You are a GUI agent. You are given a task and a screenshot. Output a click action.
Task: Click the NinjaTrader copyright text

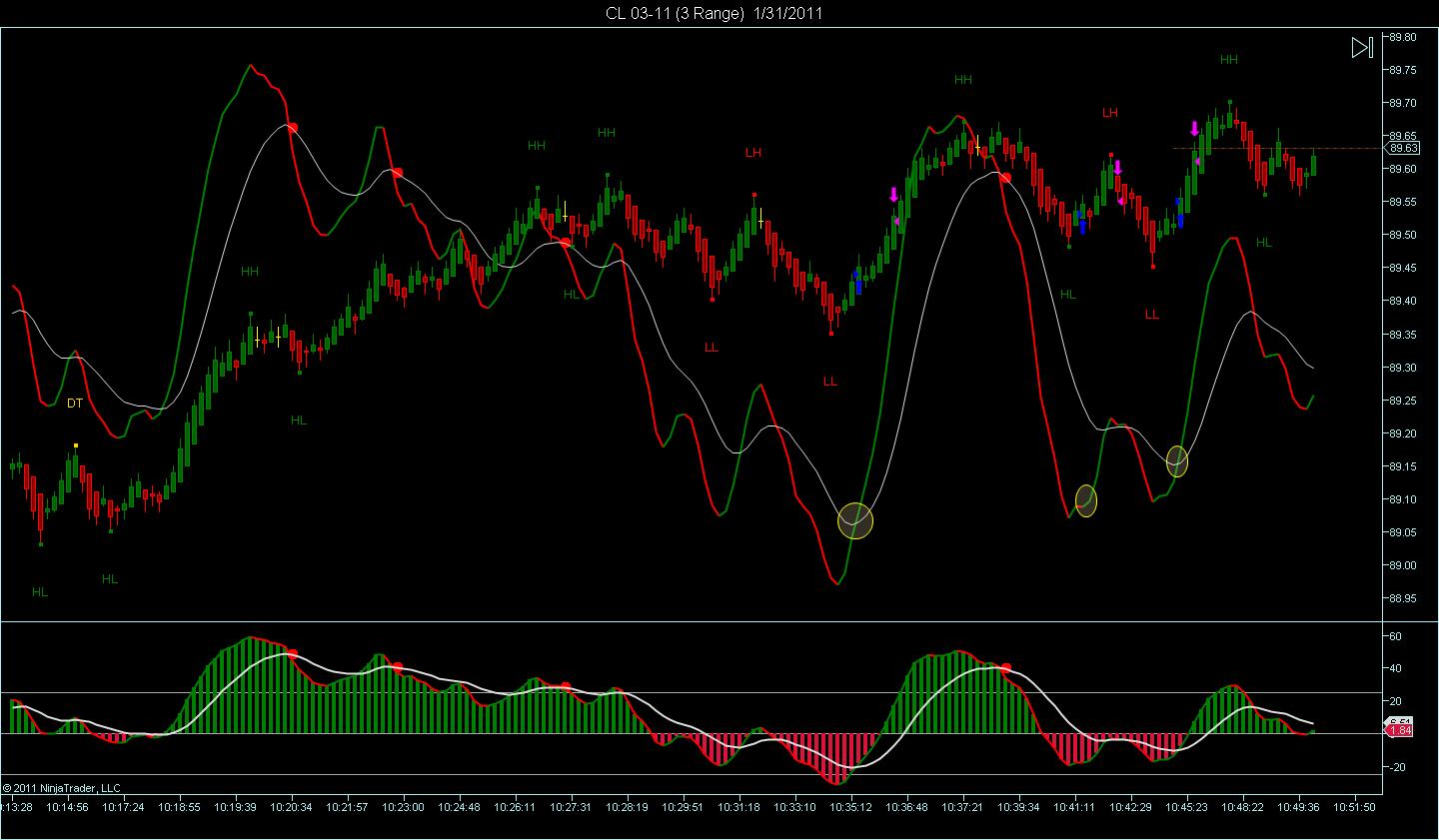point(61,788)
